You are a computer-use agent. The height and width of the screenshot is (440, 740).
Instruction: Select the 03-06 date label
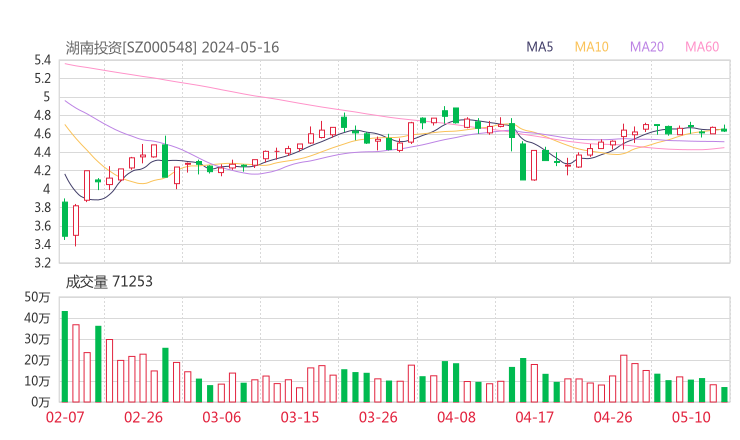[221, 417]
